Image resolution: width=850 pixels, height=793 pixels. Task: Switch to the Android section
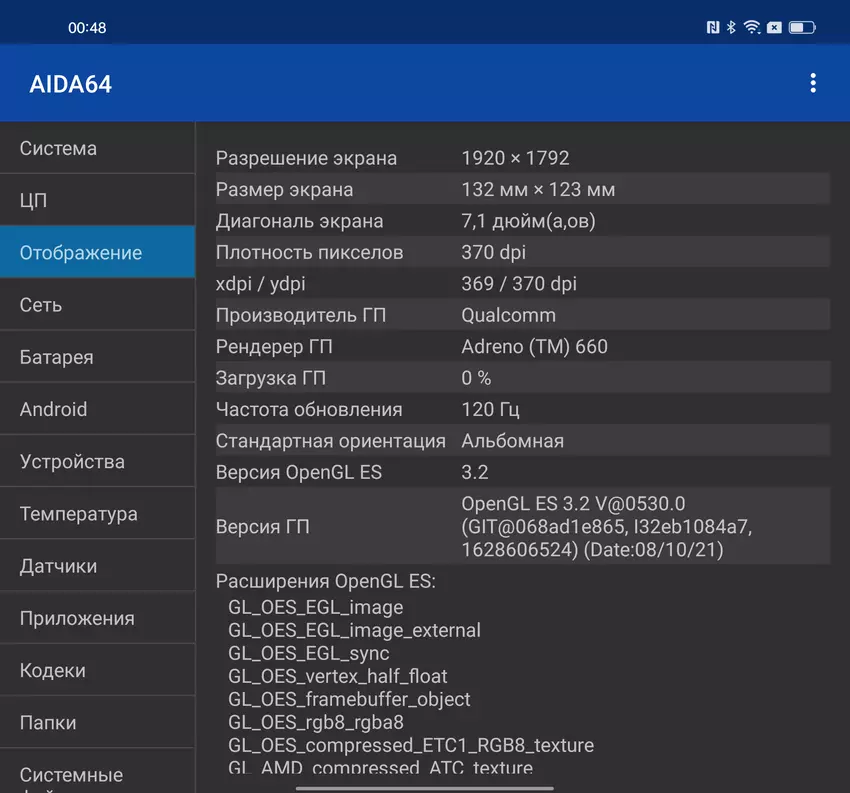pyautogui.click(x=97, y=409)
